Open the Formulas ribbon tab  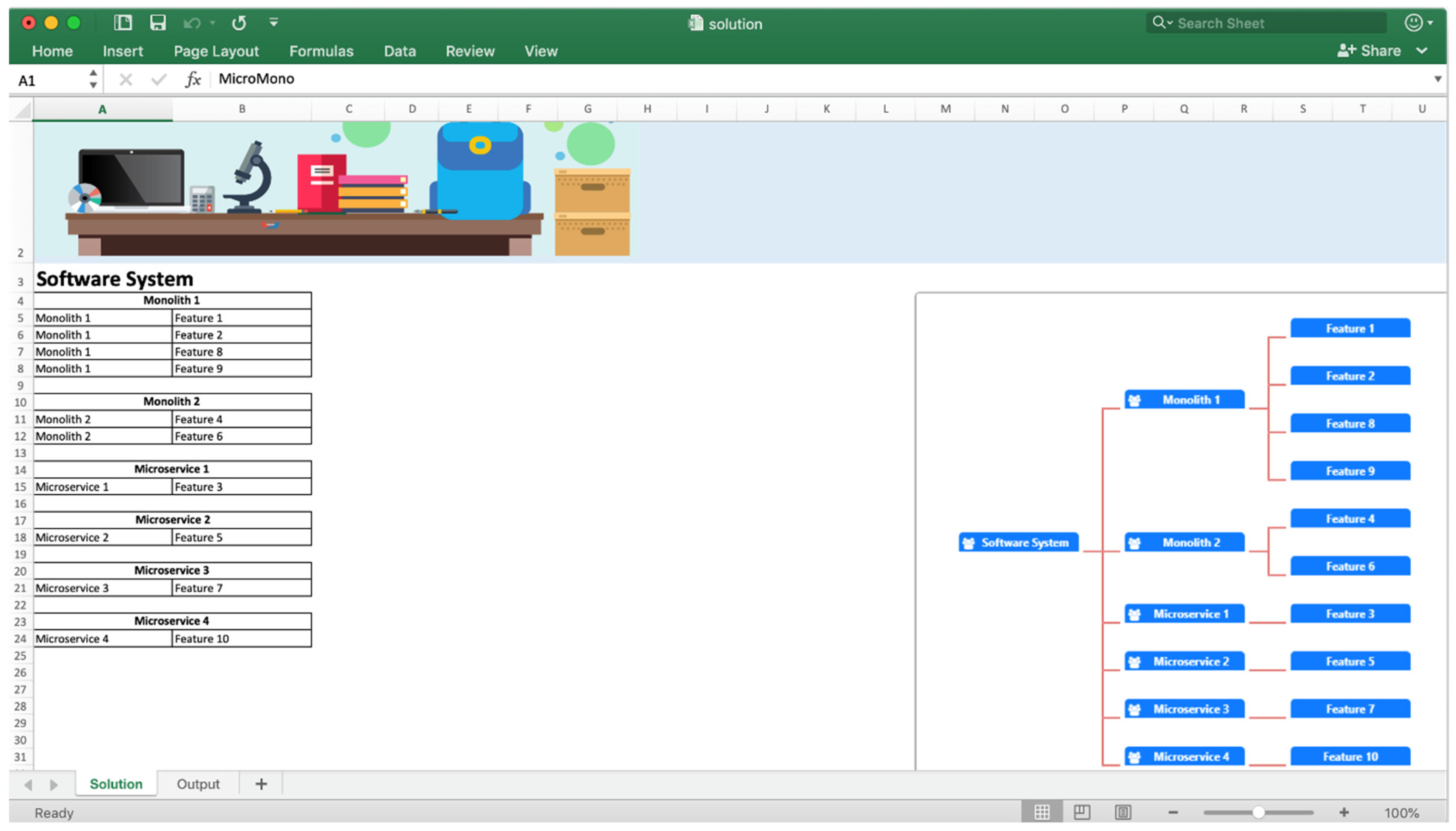[321, 52]
